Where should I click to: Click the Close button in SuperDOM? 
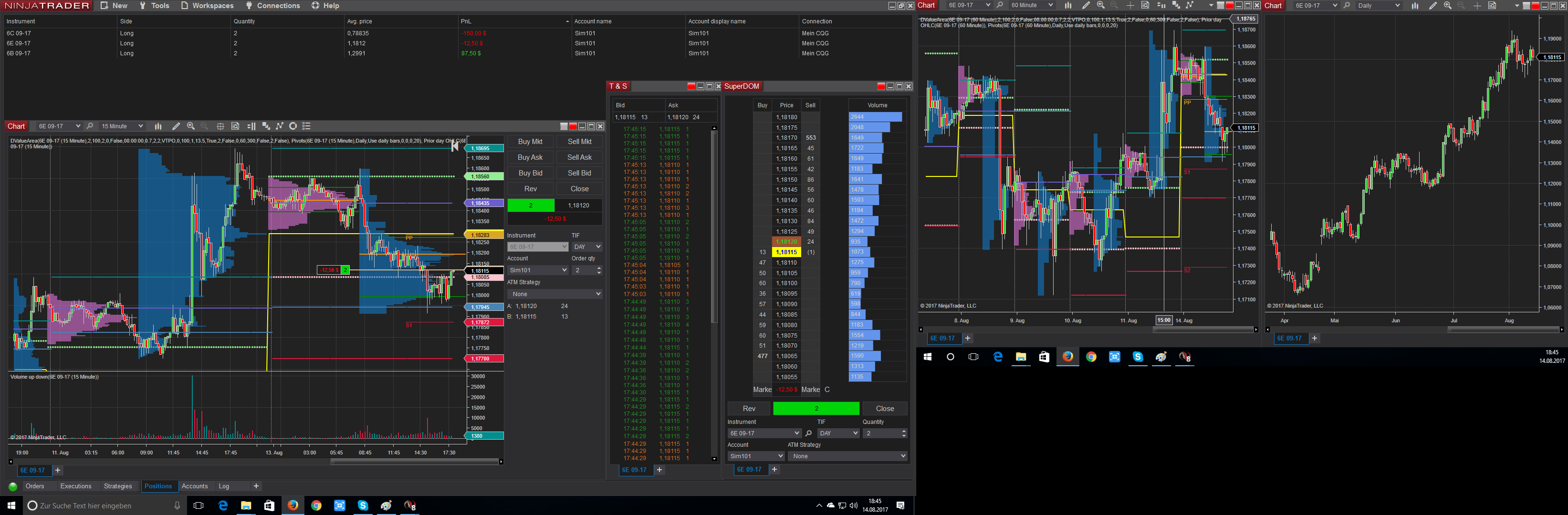click(x=884, y=409)
